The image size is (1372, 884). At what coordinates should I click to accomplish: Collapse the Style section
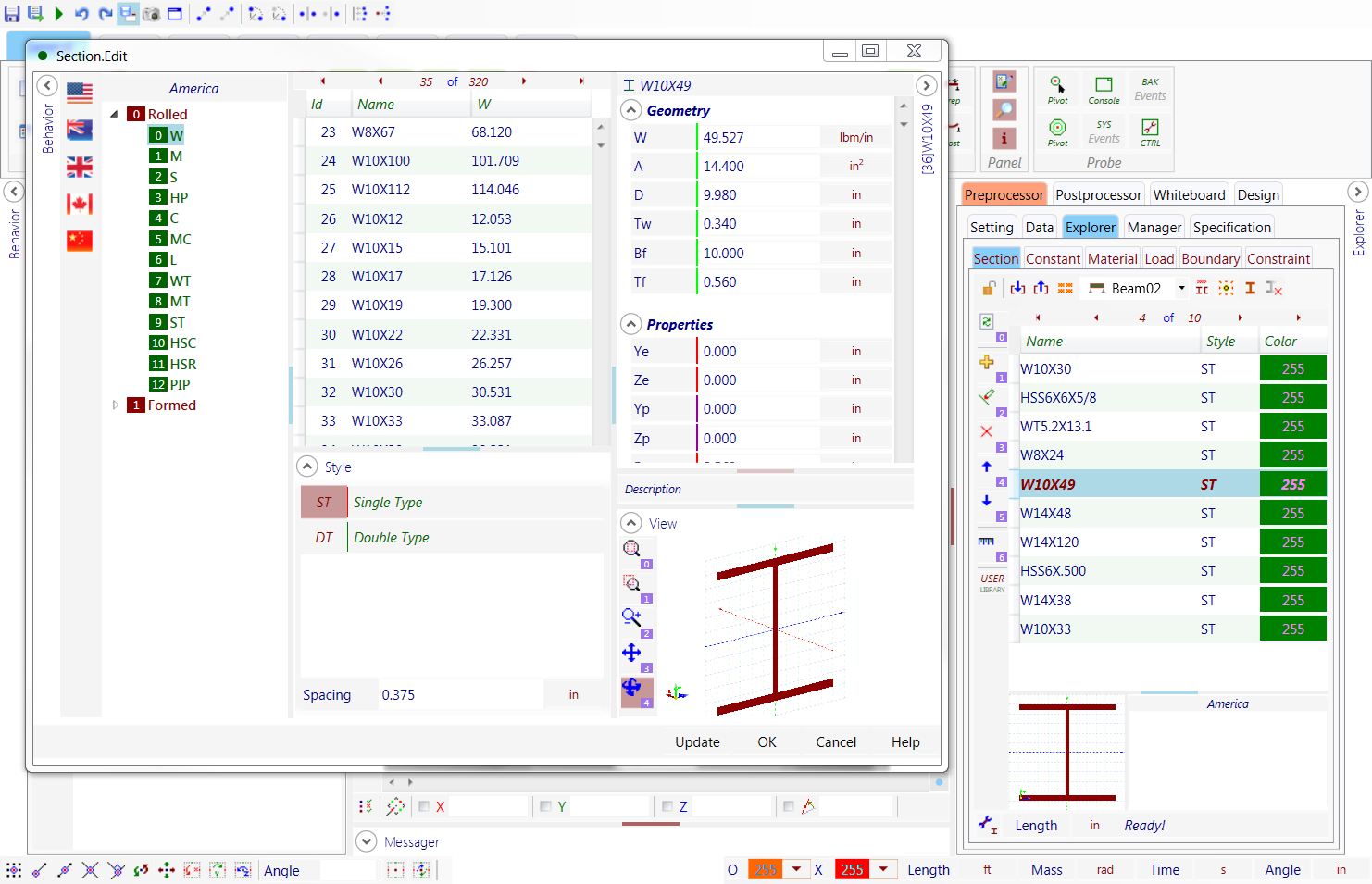click(307, 467)
